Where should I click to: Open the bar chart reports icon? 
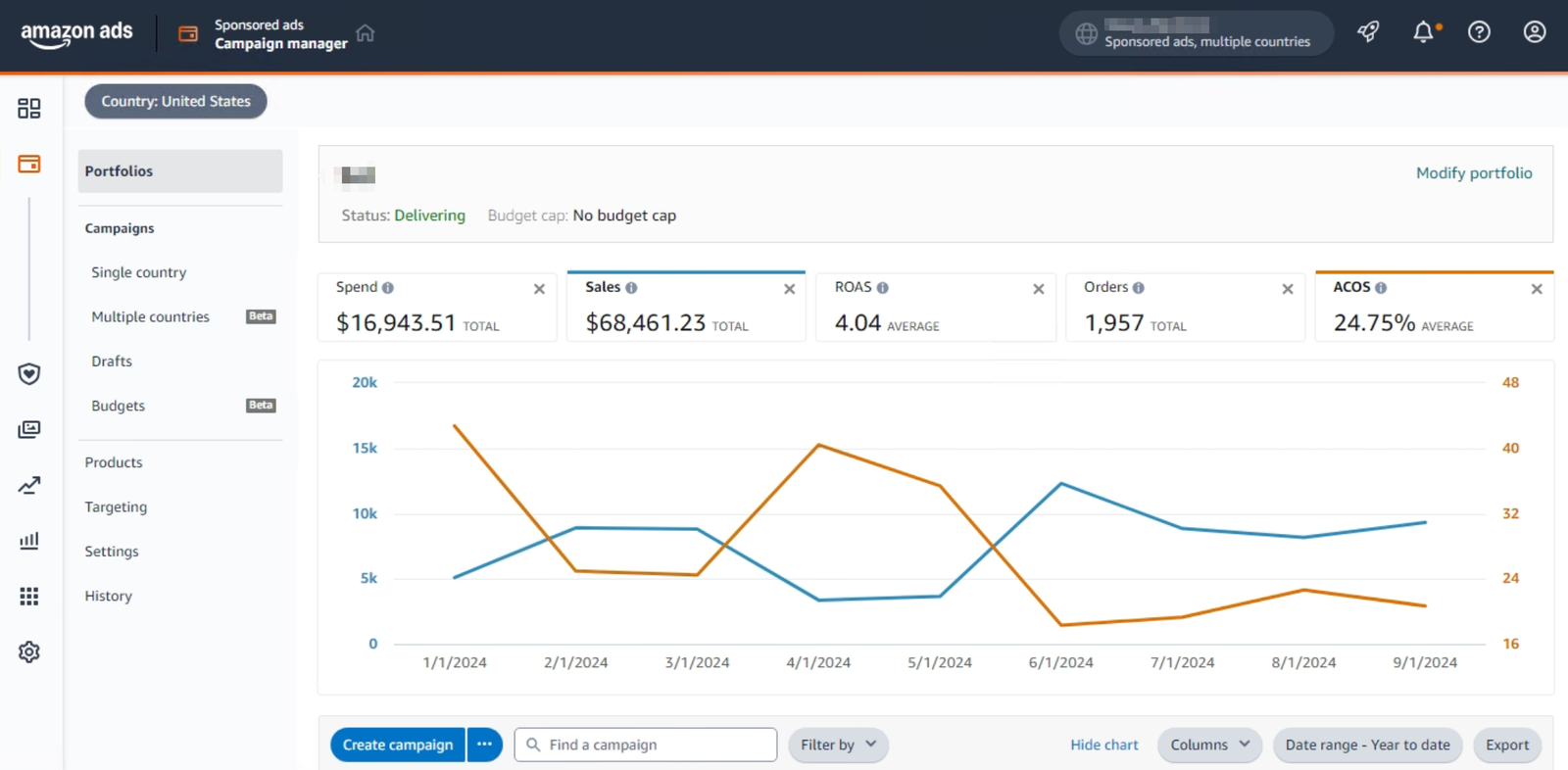pos(29,541)
